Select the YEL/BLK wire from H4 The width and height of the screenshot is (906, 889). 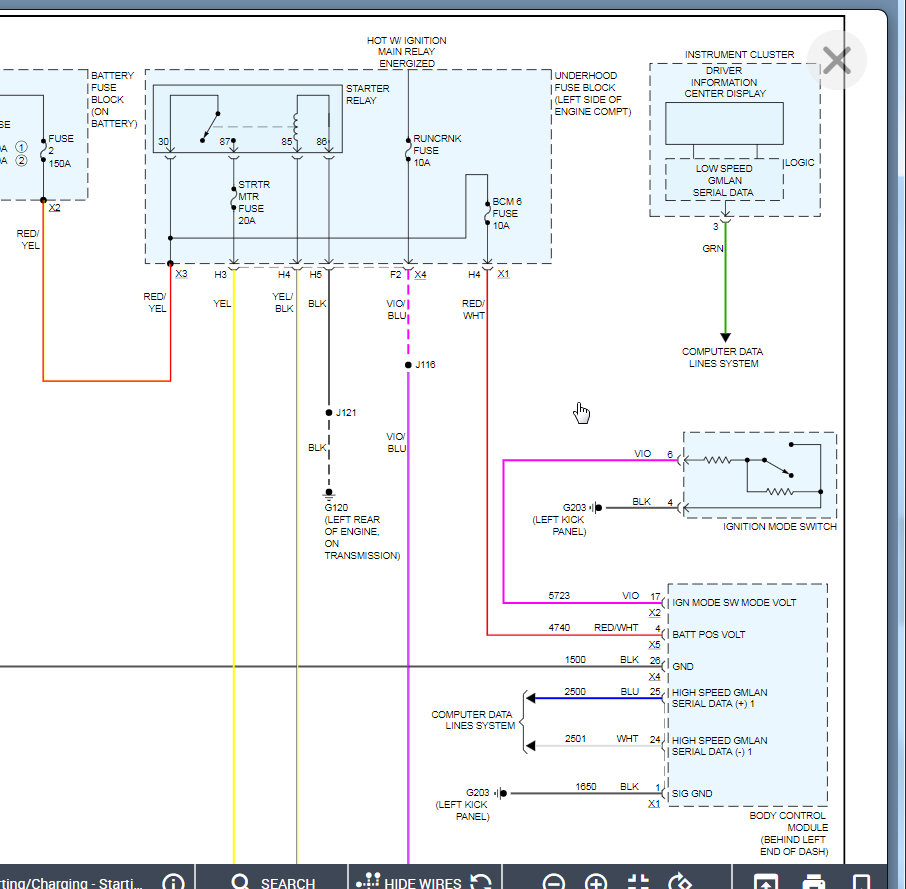297,566
